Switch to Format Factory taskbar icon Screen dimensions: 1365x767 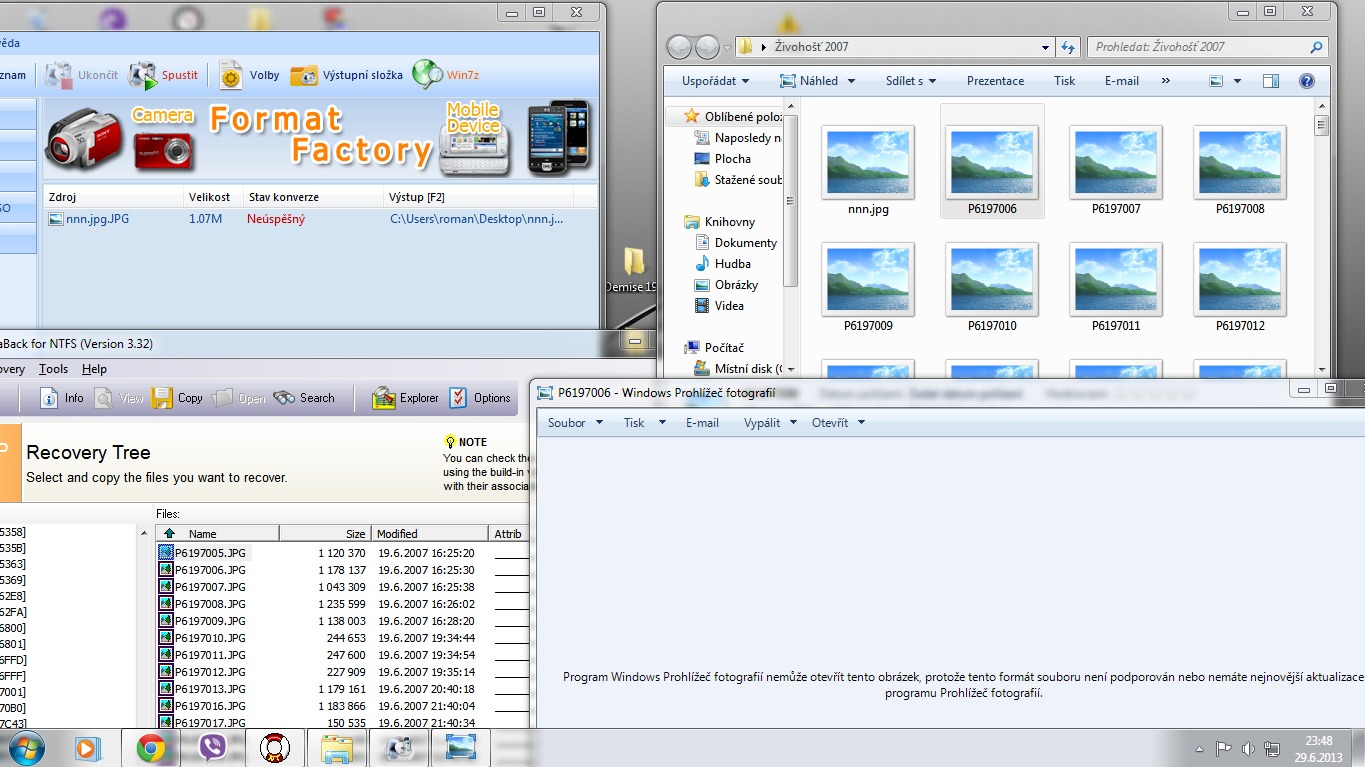[x=399, y=748]
